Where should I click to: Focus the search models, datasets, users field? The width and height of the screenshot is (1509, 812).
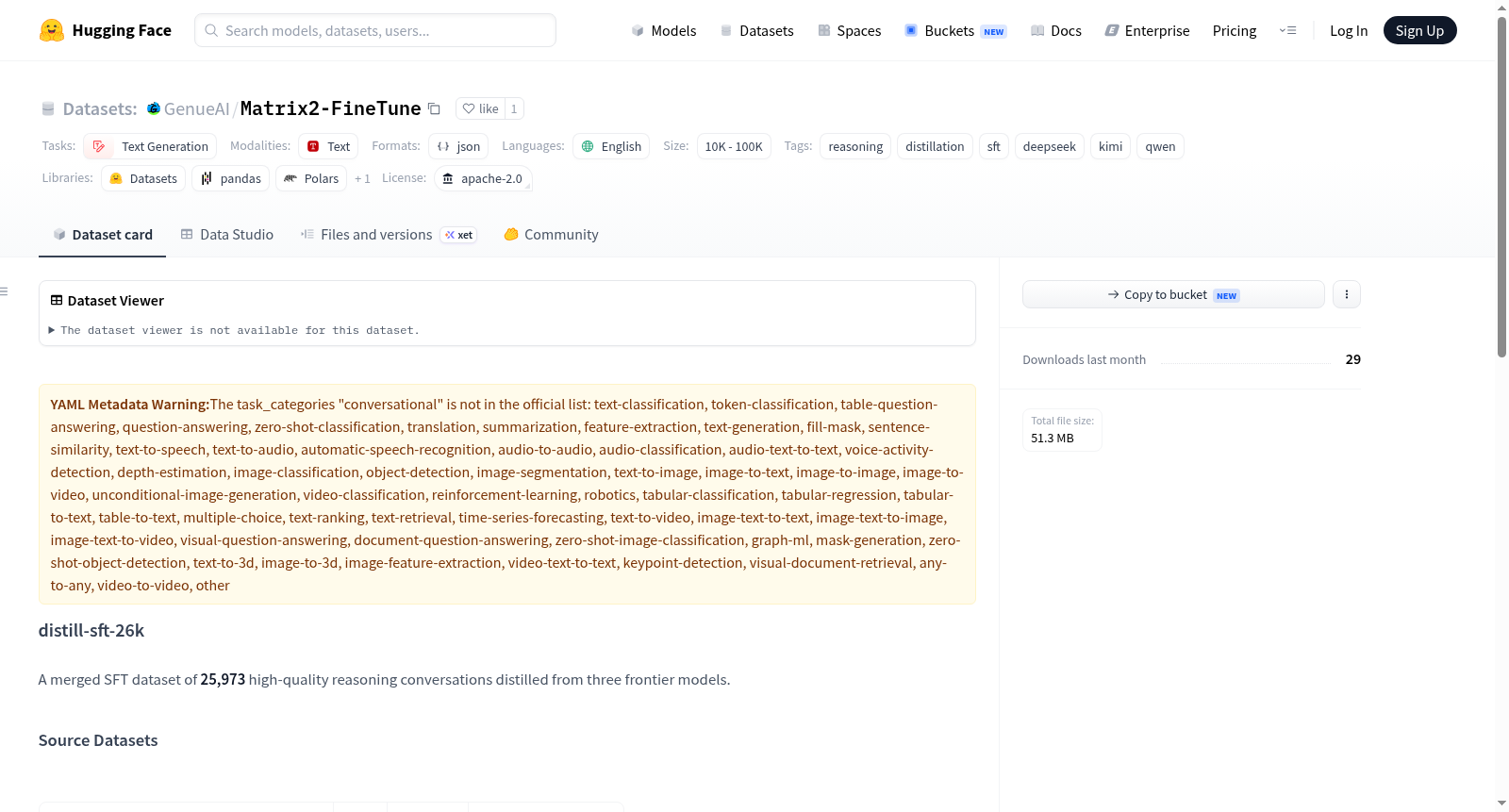point(375,30)
